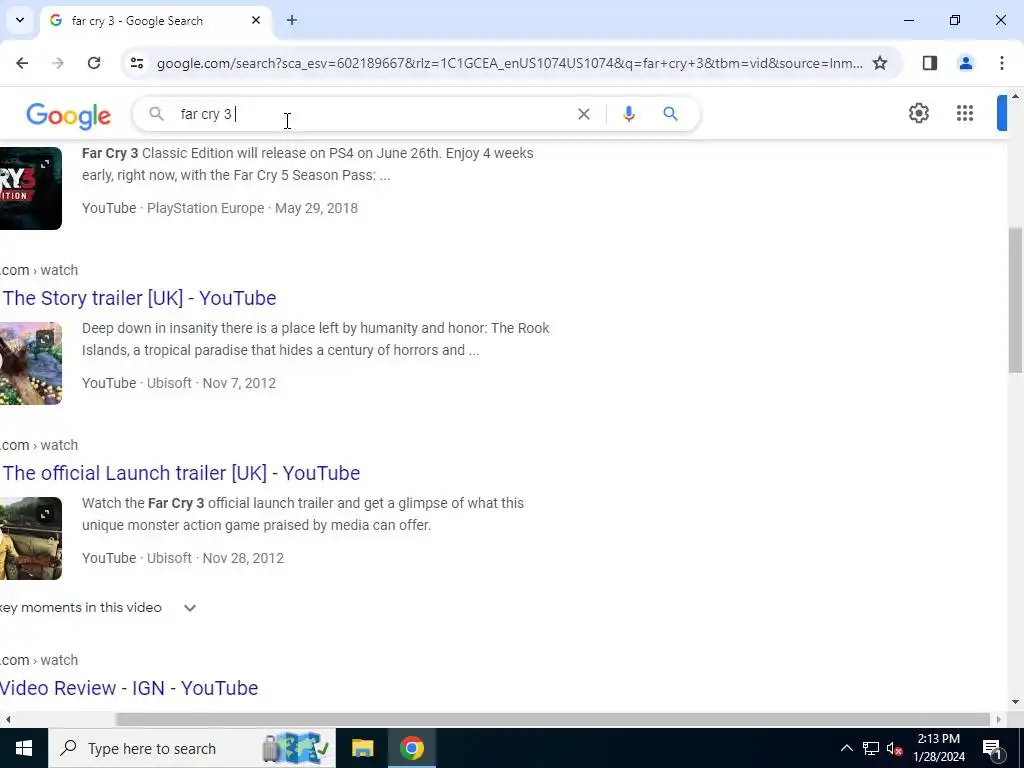Image resolution: width=1024 pixels, height=768 pixels.
Task: Click the browser forward arrow
Action: 58,63
